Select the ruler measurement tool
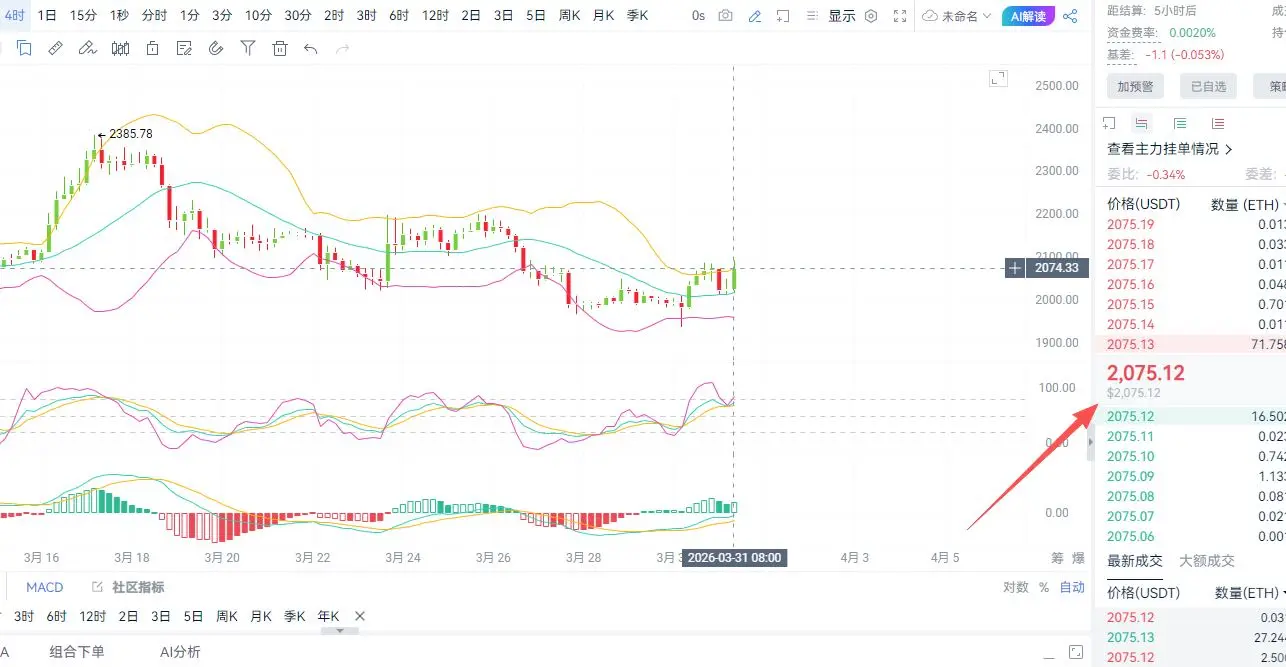 click(56, 48)
